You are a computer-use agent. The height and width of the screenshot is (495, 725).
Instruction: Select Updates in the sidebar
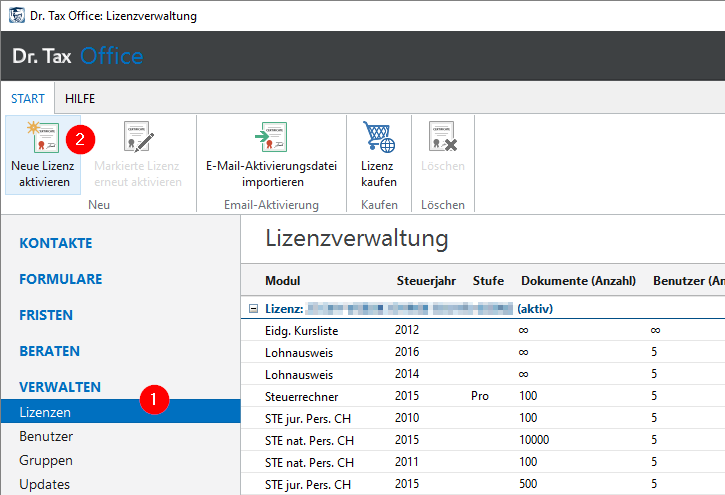tap(44, 484)
